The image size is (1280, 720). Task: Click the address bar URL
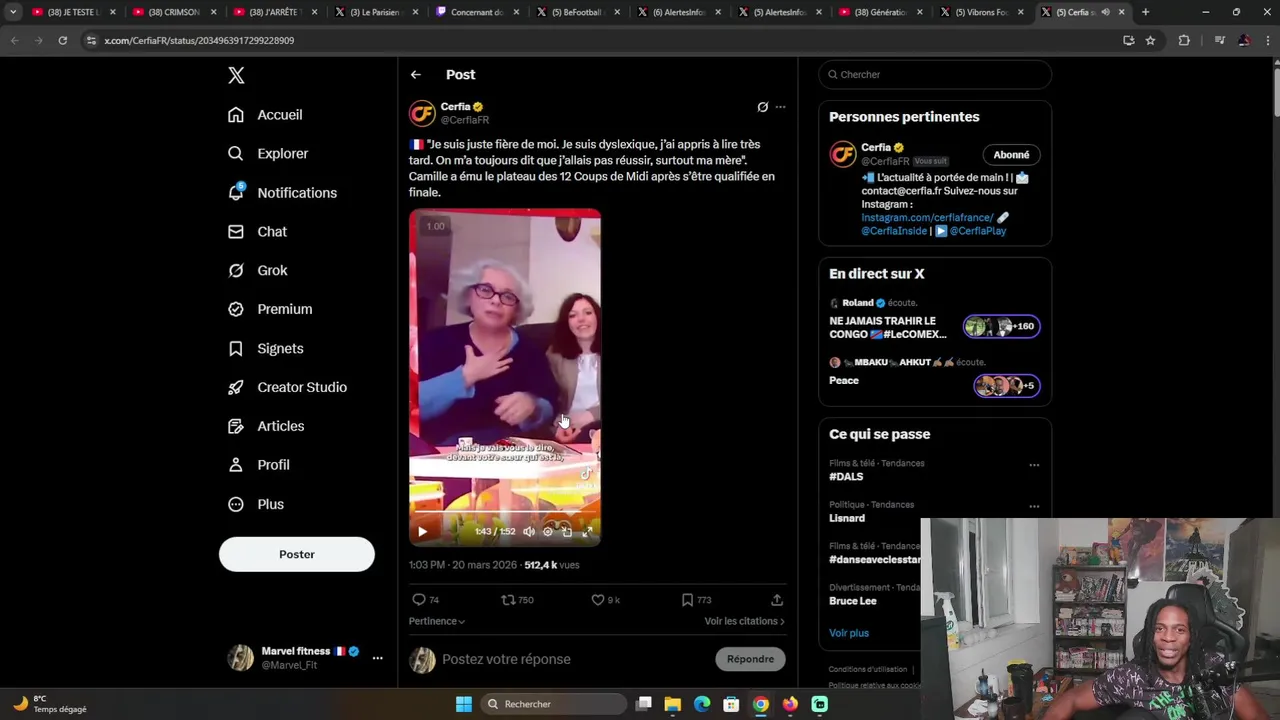point(199,40)
